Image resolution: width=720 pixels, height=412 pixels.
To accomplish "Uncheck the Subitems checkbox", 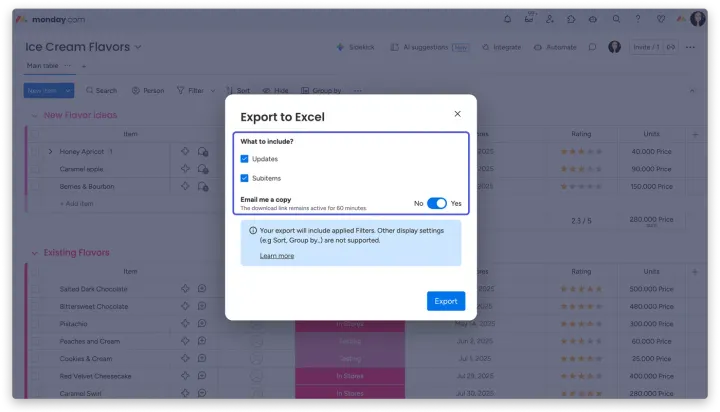I will (x=244, y=178).
